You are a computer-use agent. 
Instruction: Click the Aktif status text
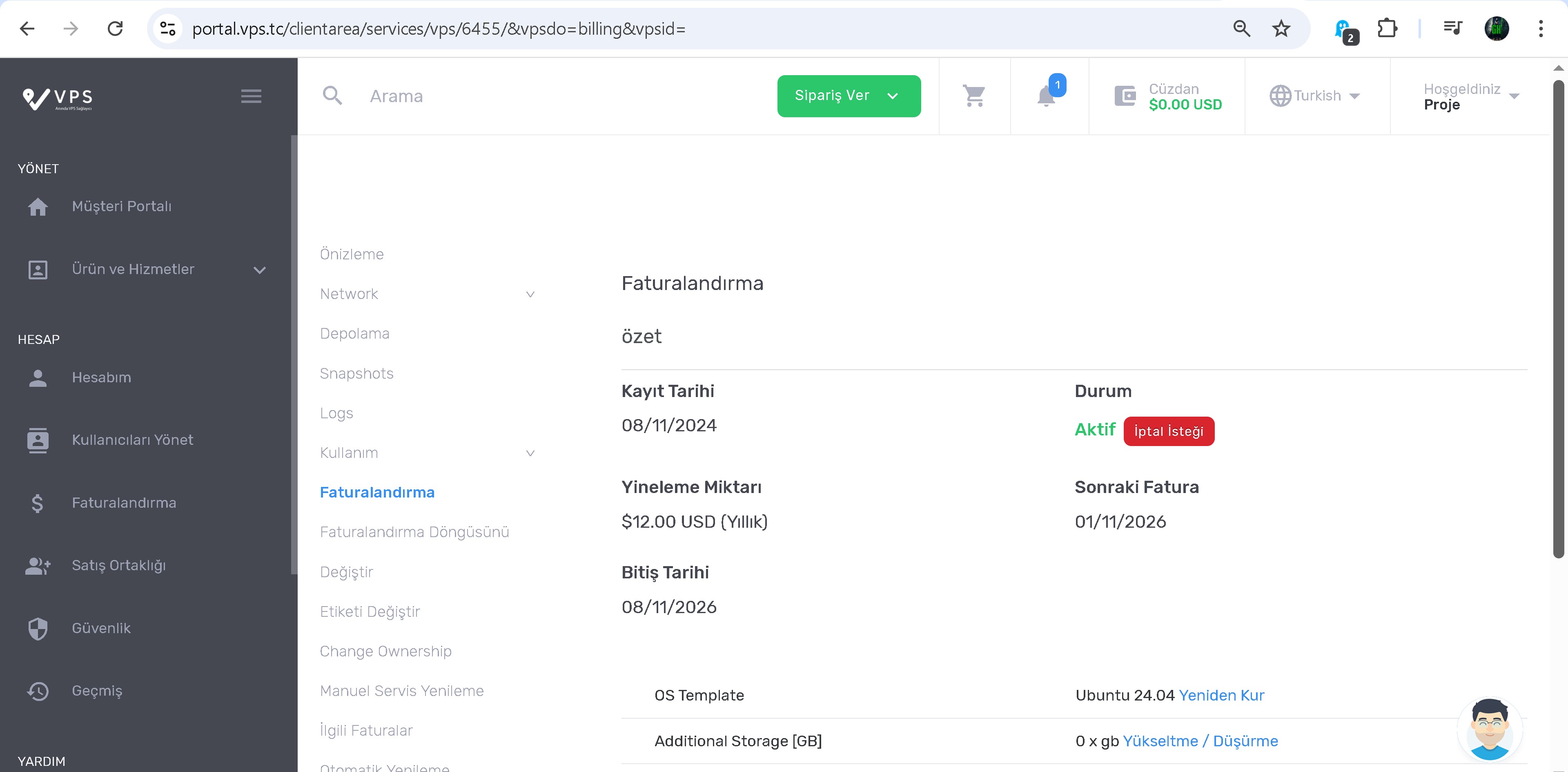pyautogui.click(x=1094, y=430)
